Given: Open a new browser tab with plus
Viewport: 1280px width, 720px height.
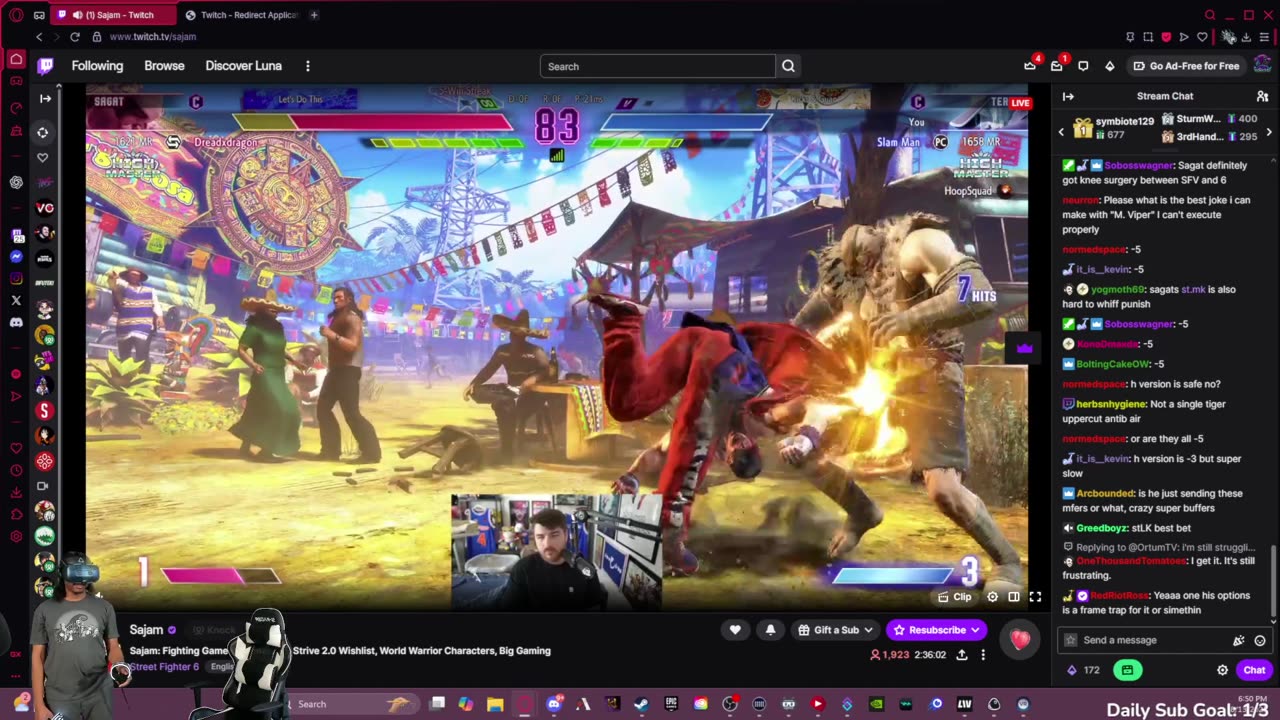Looking at the screenshot, I should tap(314, 15).
